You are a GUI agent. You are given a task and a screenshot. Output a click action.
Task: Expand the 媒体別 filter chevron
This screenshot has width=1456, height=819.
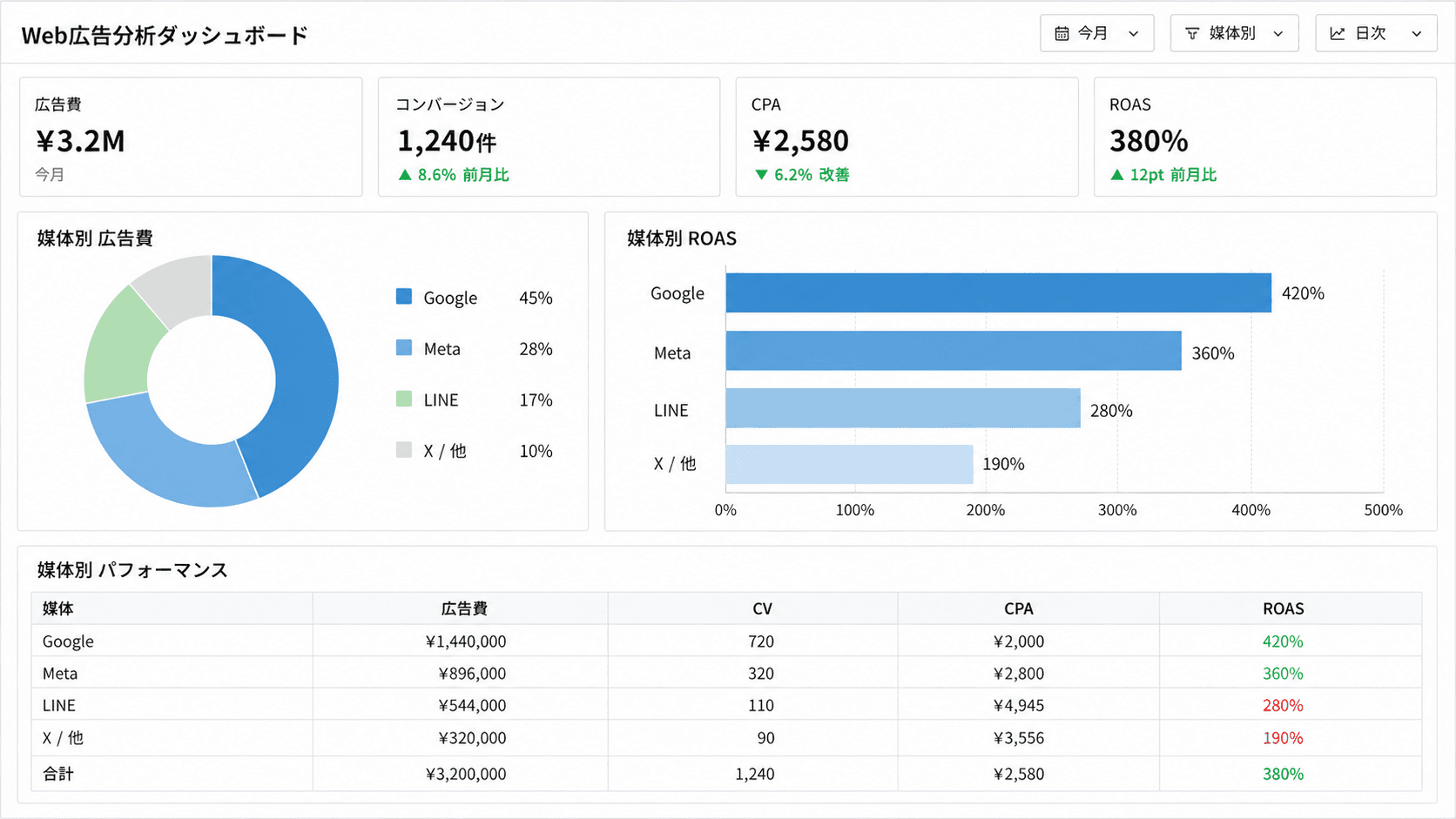coord(1278,34)
